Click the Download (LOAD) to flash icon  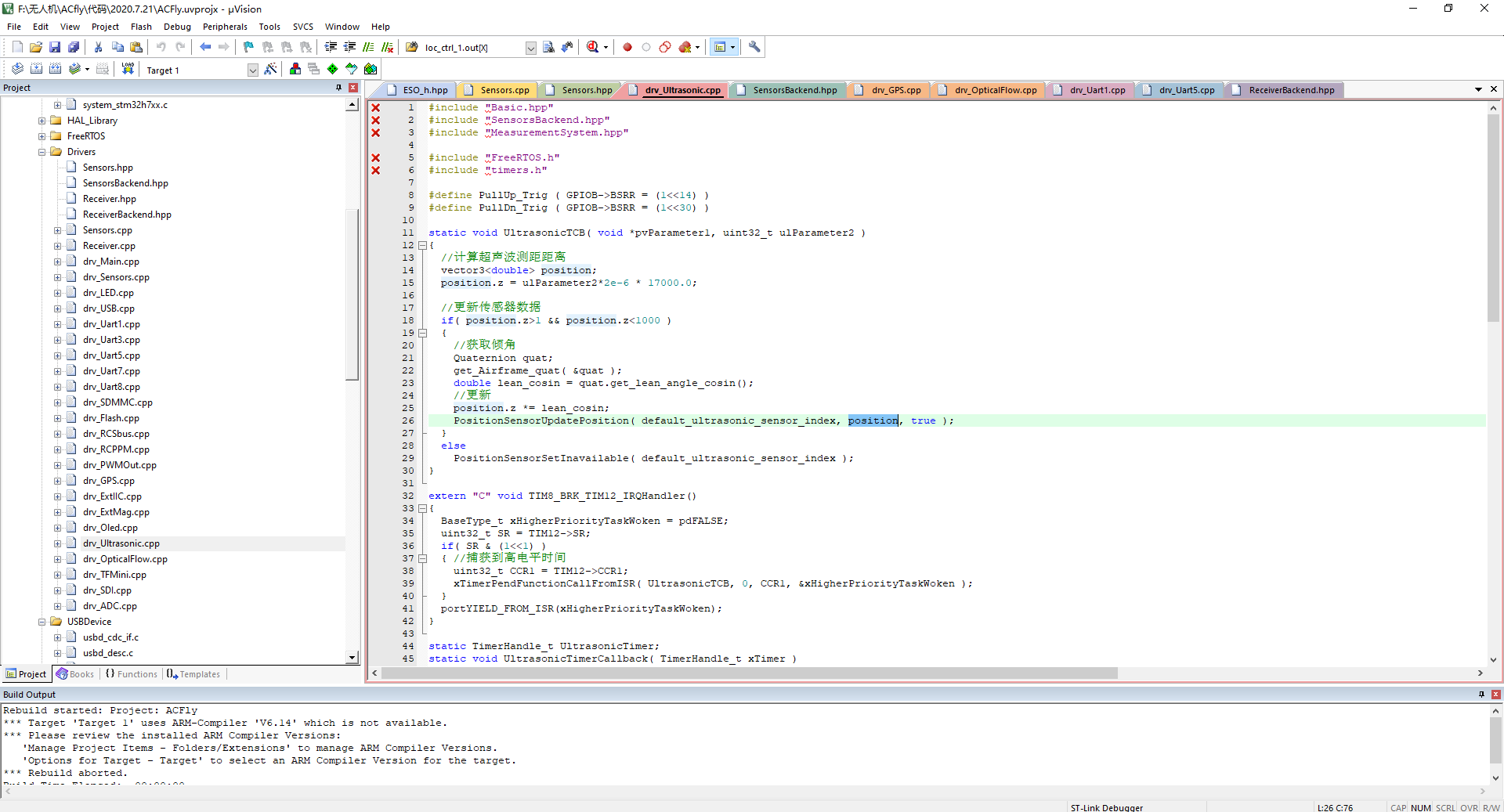coord(128,69)
